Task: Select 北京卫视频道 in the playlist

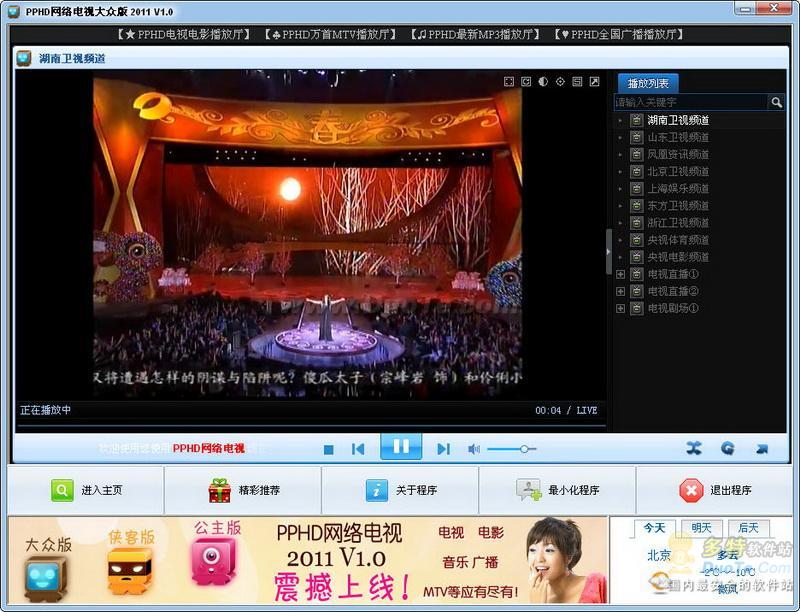Action: (x=678, y=172)
